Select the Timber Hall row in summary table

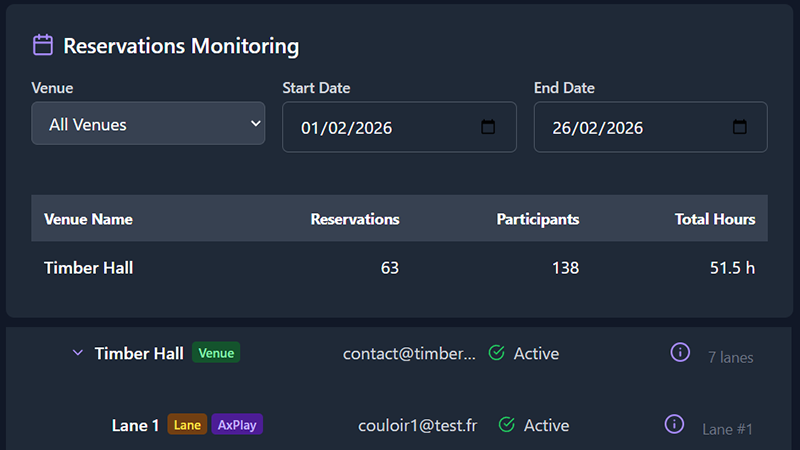click(89, 268)
